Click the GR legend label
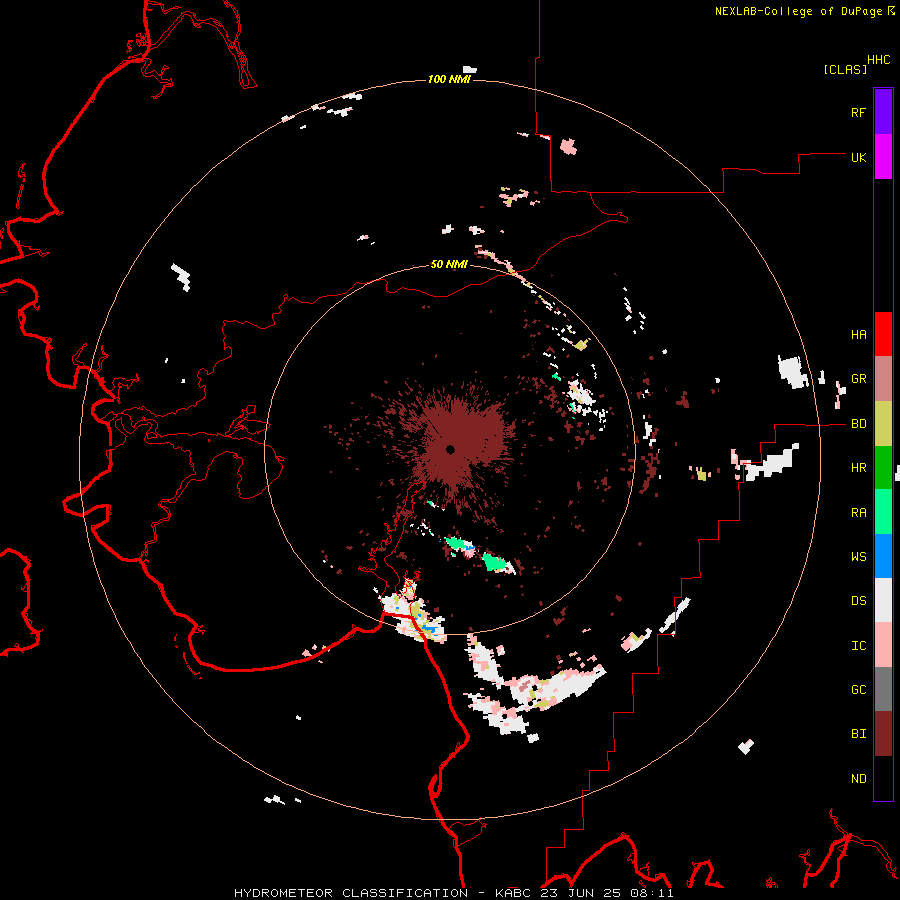Viewport: 900px width, 900px height. (x=858, y=379)
